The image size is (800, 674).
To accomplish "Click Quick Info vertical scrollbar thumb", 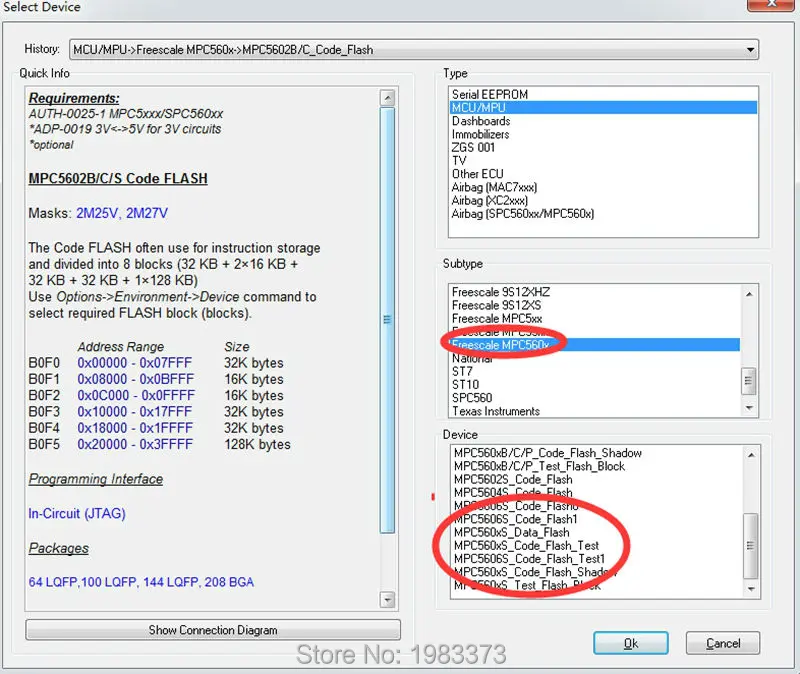I will click(388, 320).
